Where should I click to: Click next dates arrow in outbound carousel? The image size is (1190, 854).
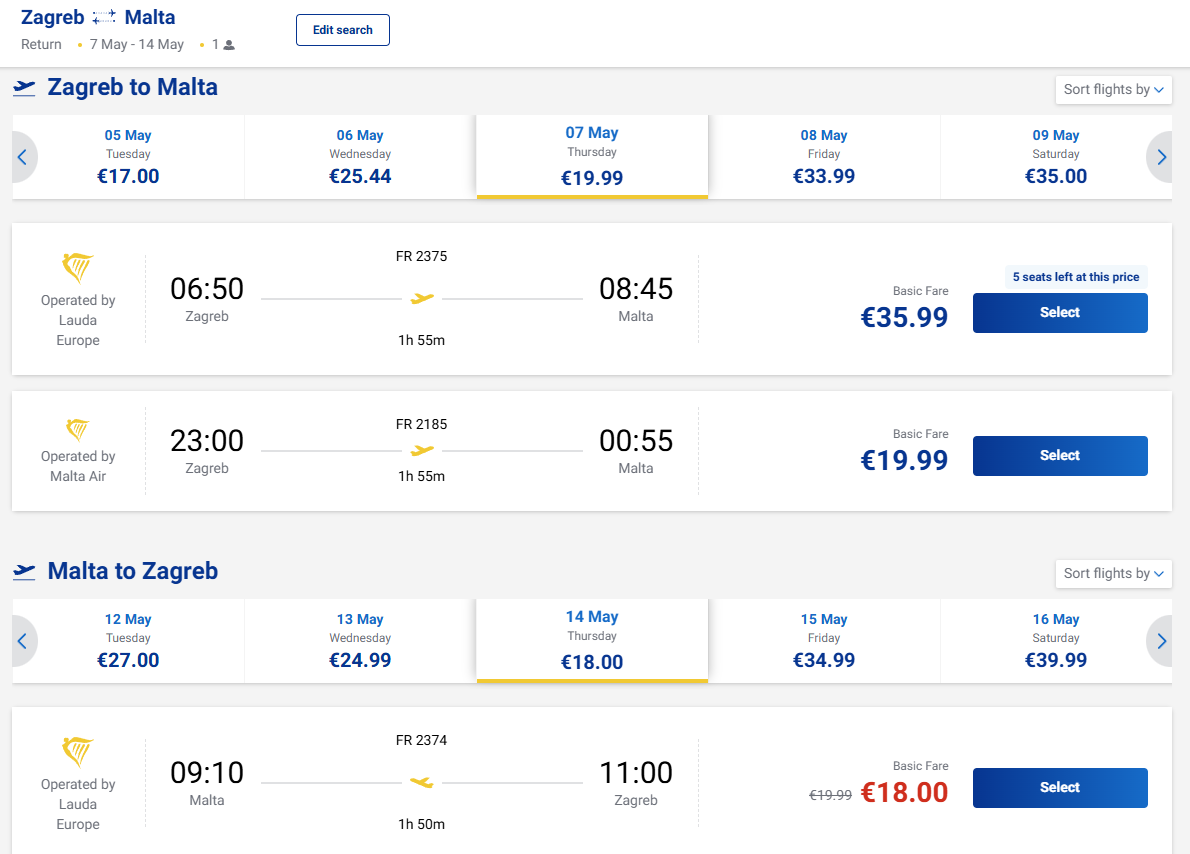(1161, 157)
